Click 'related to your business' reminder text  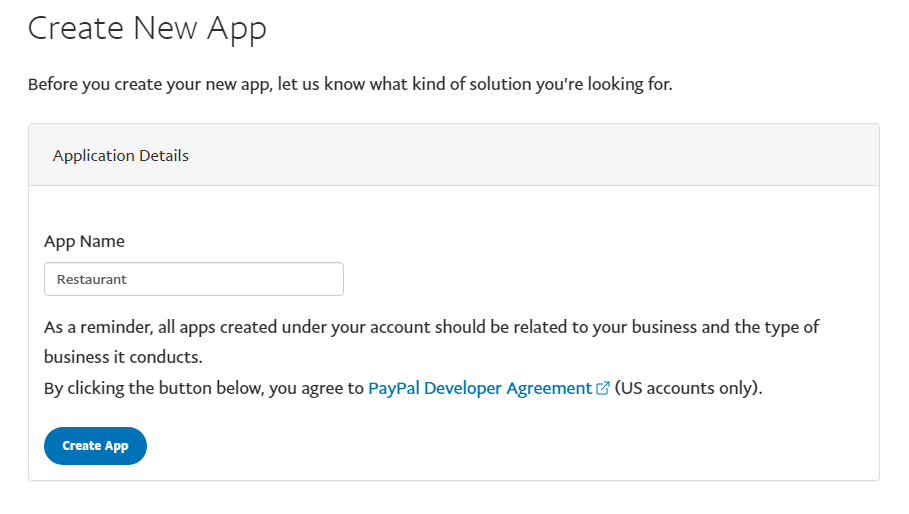[x=560, y=327]
